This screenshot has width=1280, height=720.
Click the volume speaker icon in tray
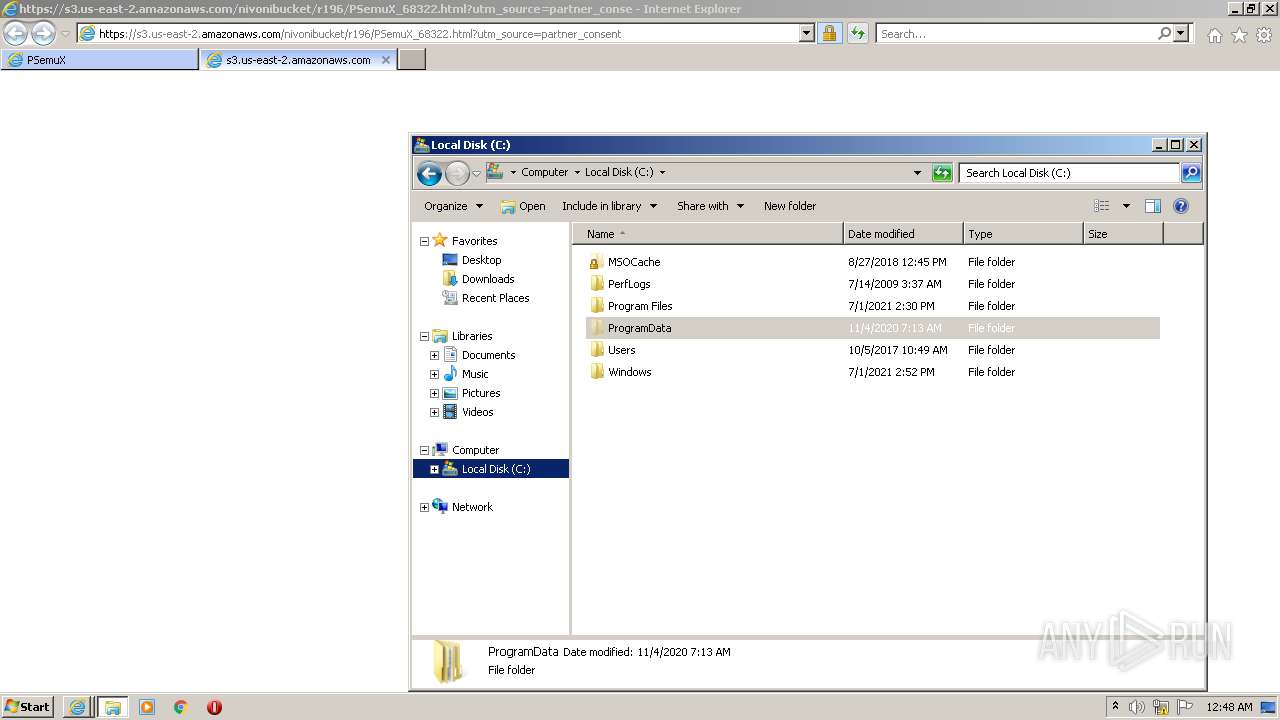pos(1137,707)
